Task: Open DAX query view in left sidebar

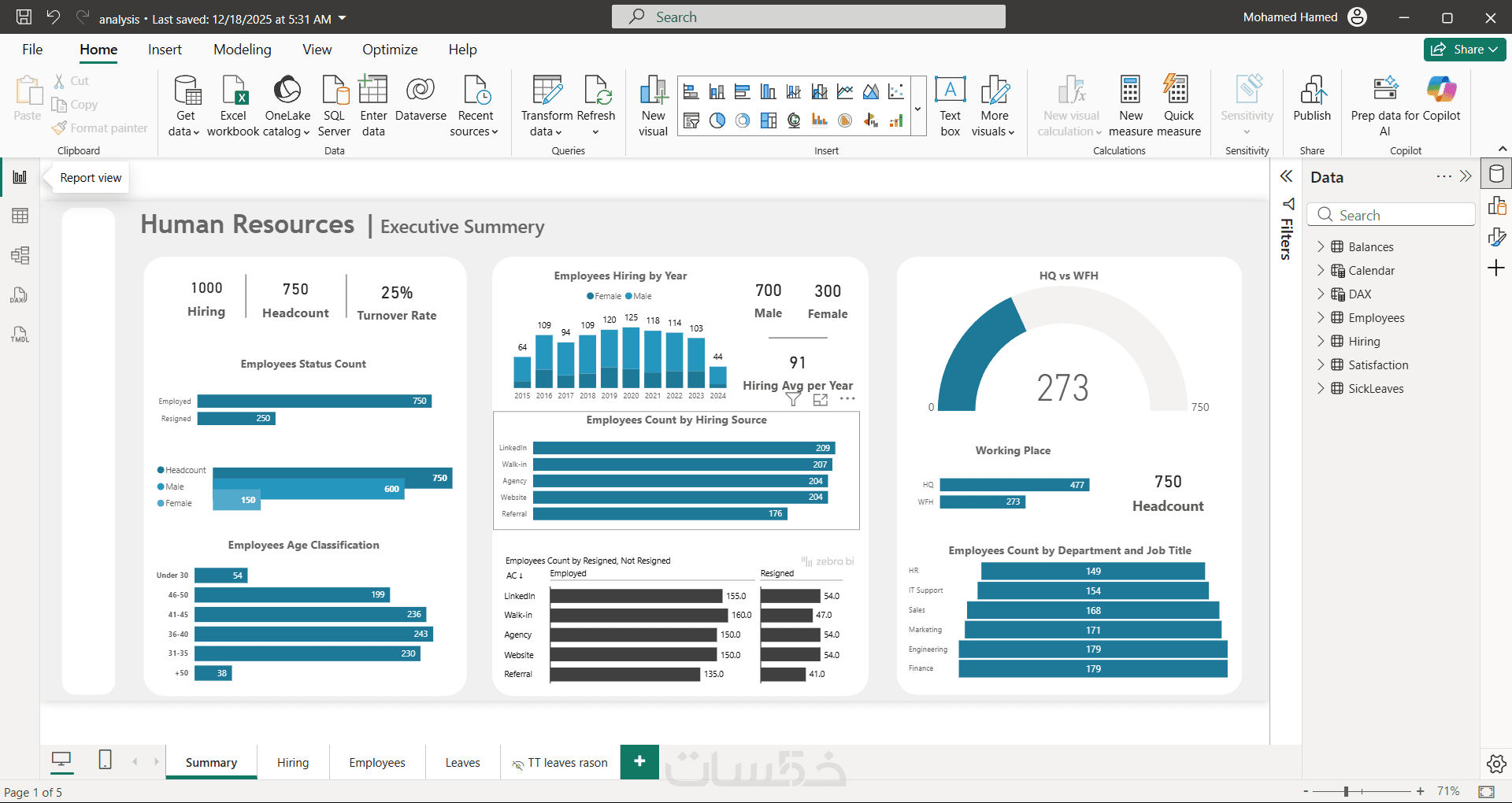Action: [x=20, y=295]
